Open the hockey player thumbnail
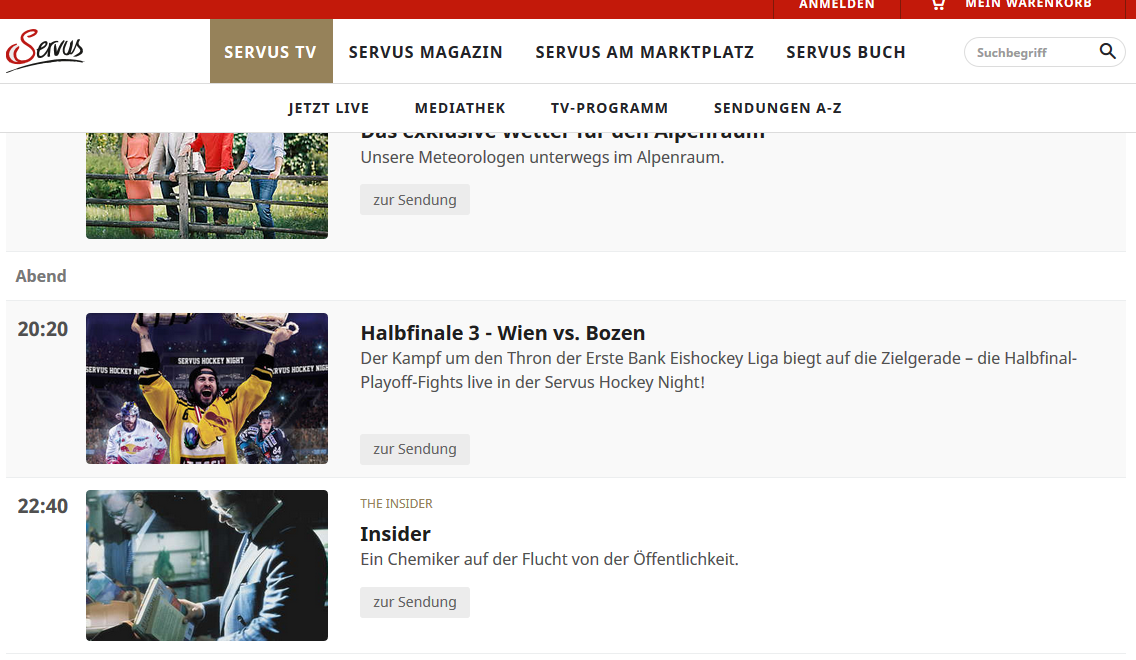This screenshot has height=660, width=1136. pos(207,388)
